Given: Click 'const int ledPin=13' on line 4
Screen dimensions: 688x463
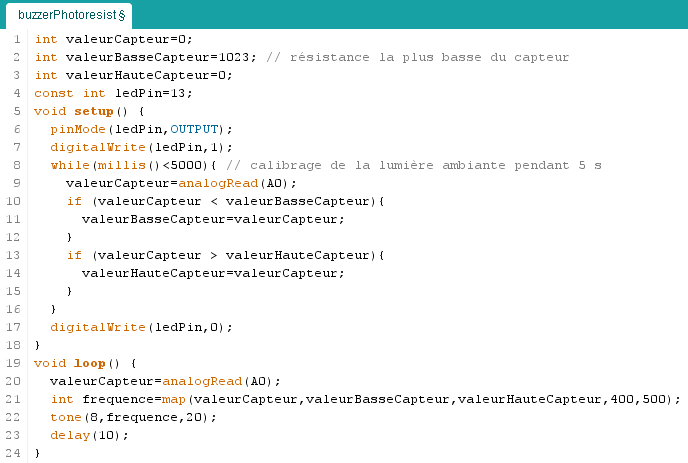Looking at the screenshot, I should point(113,93).
